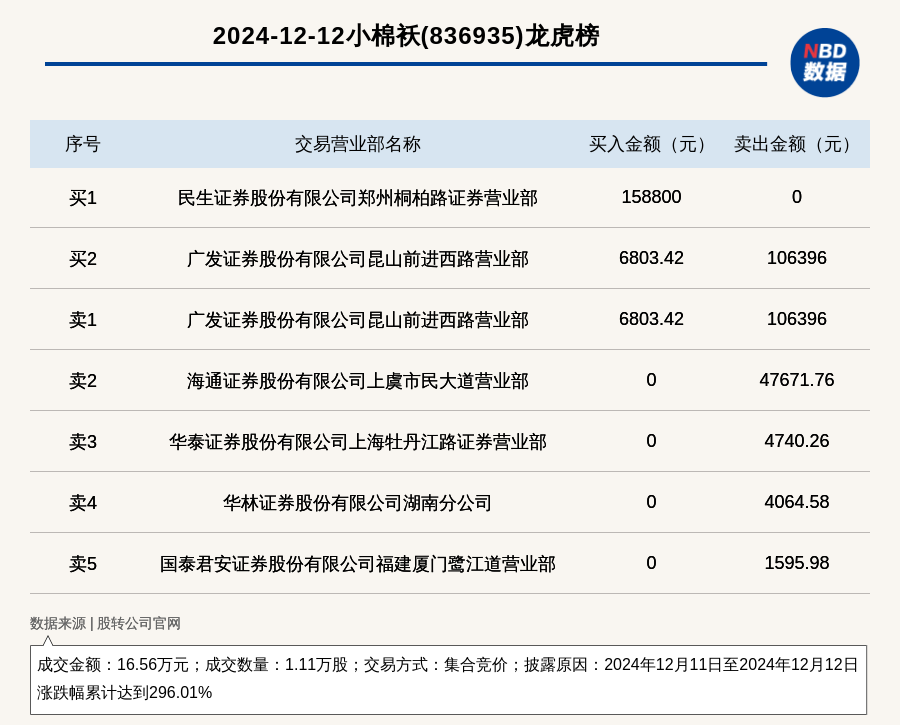Click the sell amount 4740.26
Screen dimensions: 900x725
tap(797, 440)
